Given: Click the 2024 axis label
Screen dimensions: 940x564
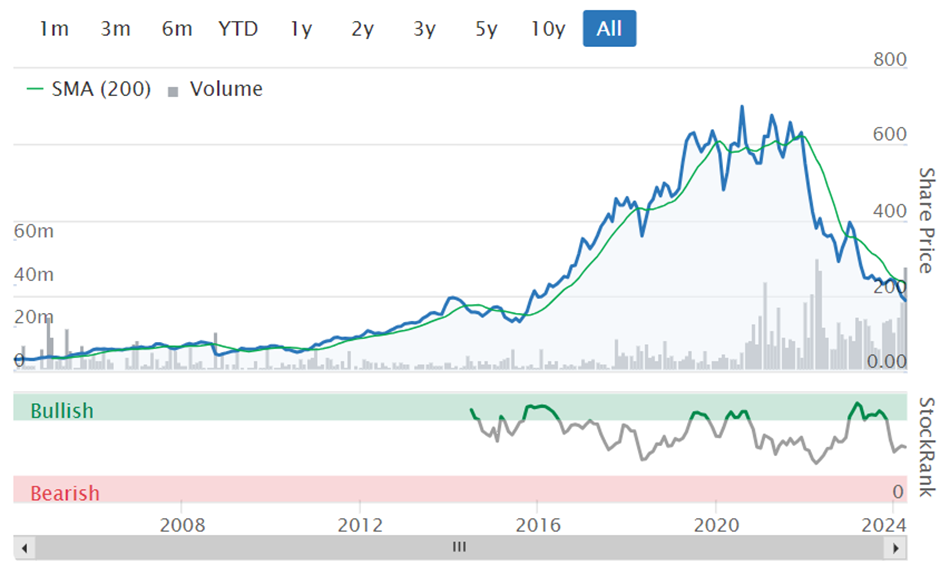Looking at the screenshot, I should click(884, 526).
